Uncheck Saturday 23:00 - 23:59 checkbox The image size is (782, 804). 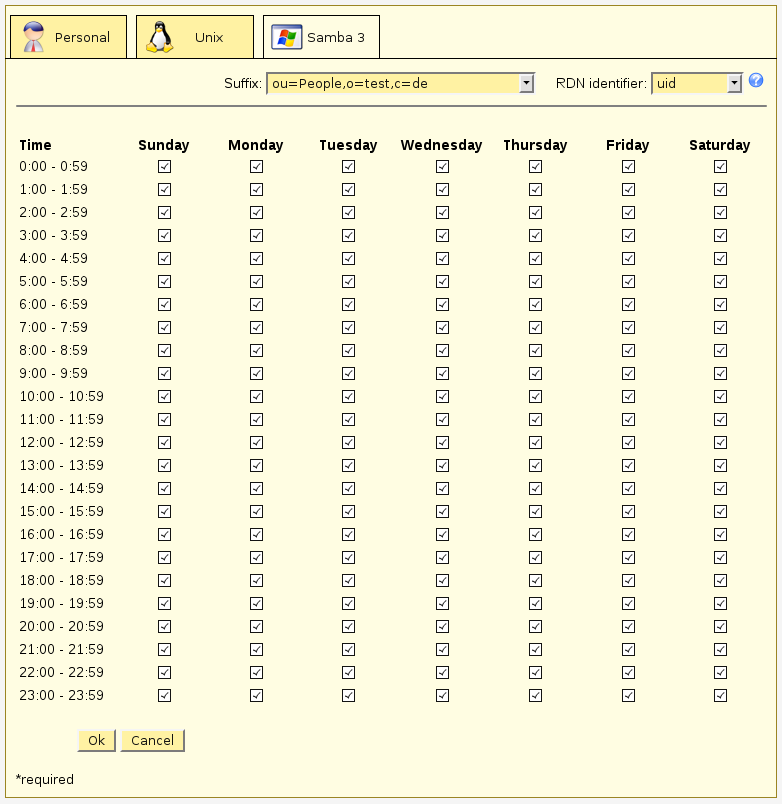pos(720,696)
